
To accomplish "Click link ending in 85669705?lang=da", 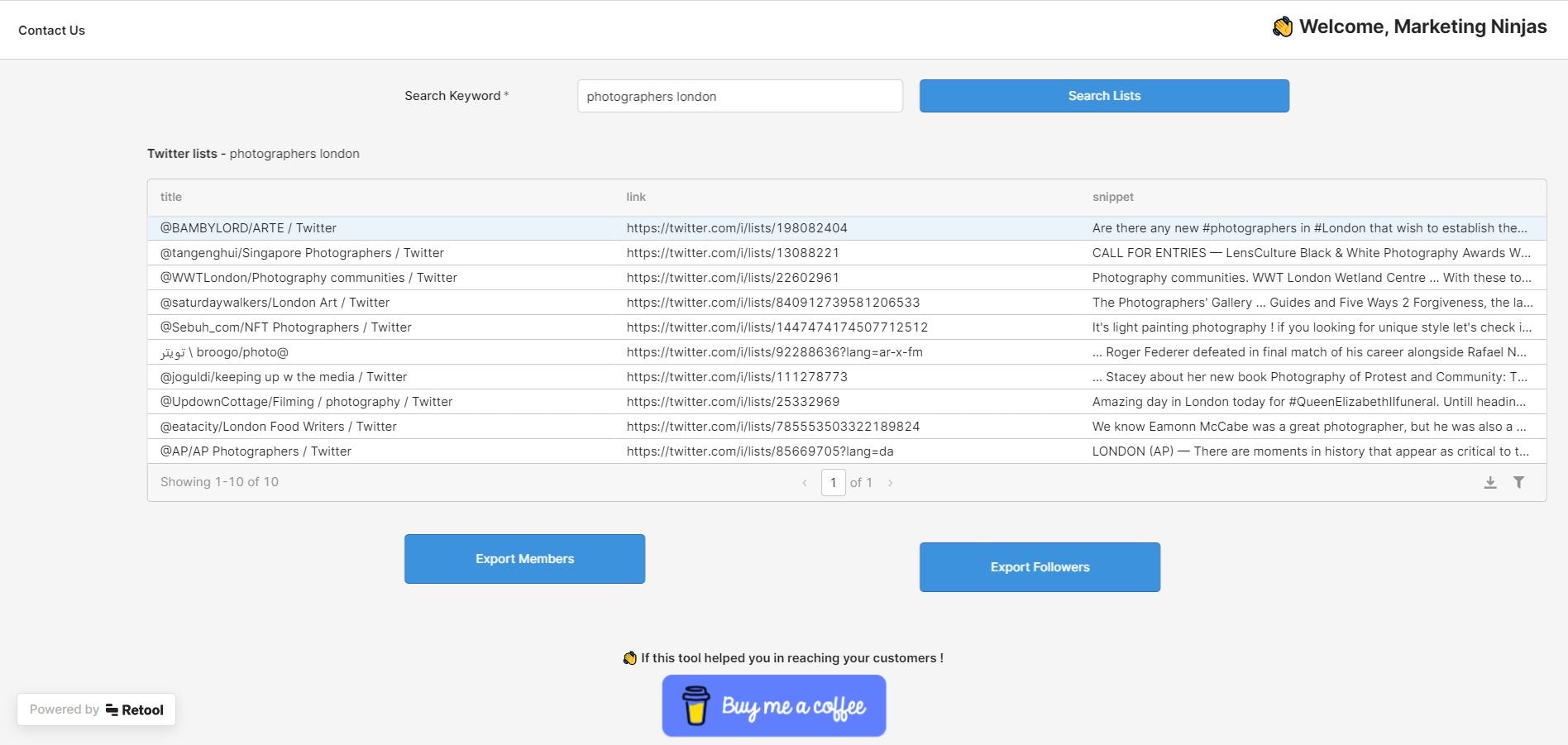I will click(x=760, y=451).
